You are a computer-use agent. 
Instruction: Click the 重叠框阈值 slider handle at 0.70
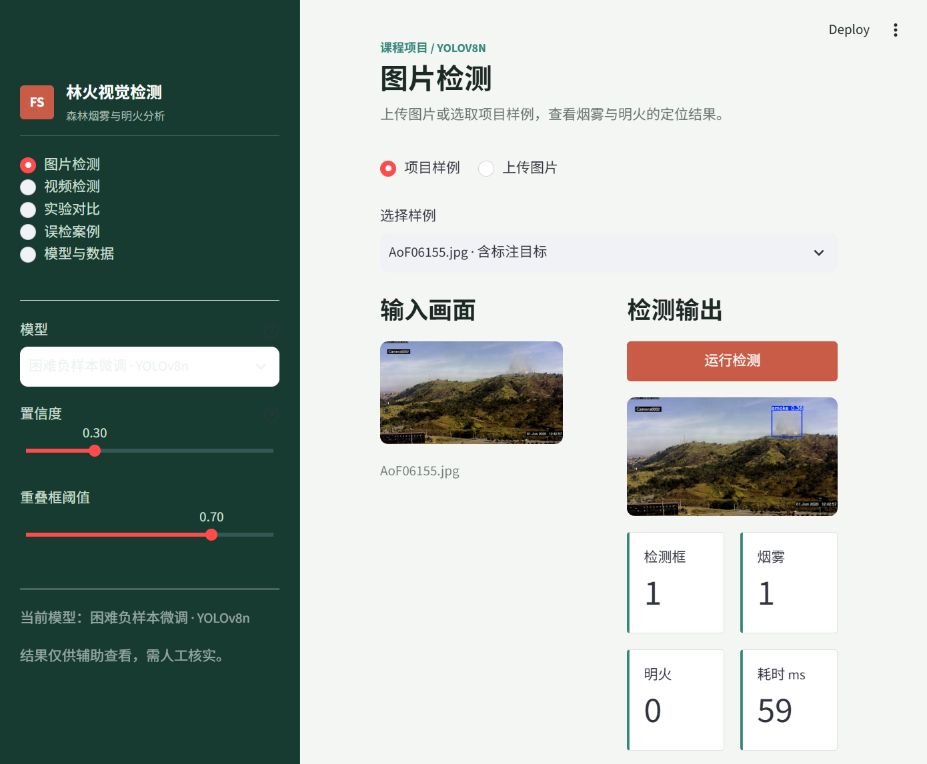[x=211, y=535]
